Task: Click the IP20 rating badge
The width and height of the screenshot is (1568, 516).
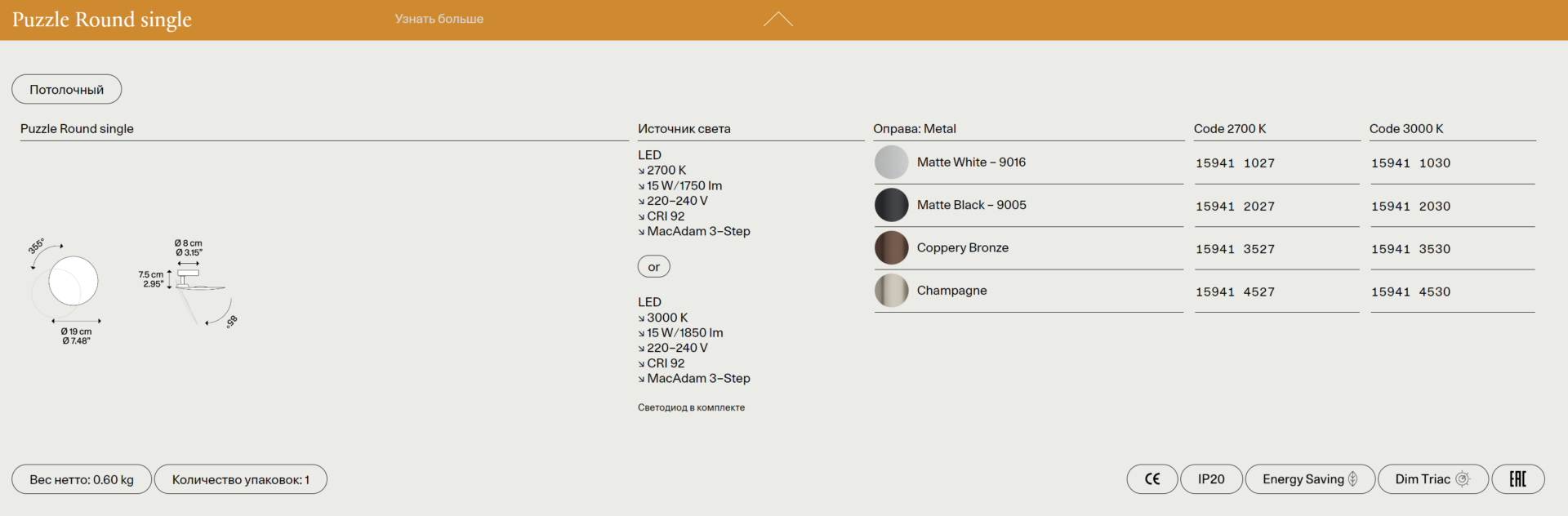Action: (x=1210, y=479)
